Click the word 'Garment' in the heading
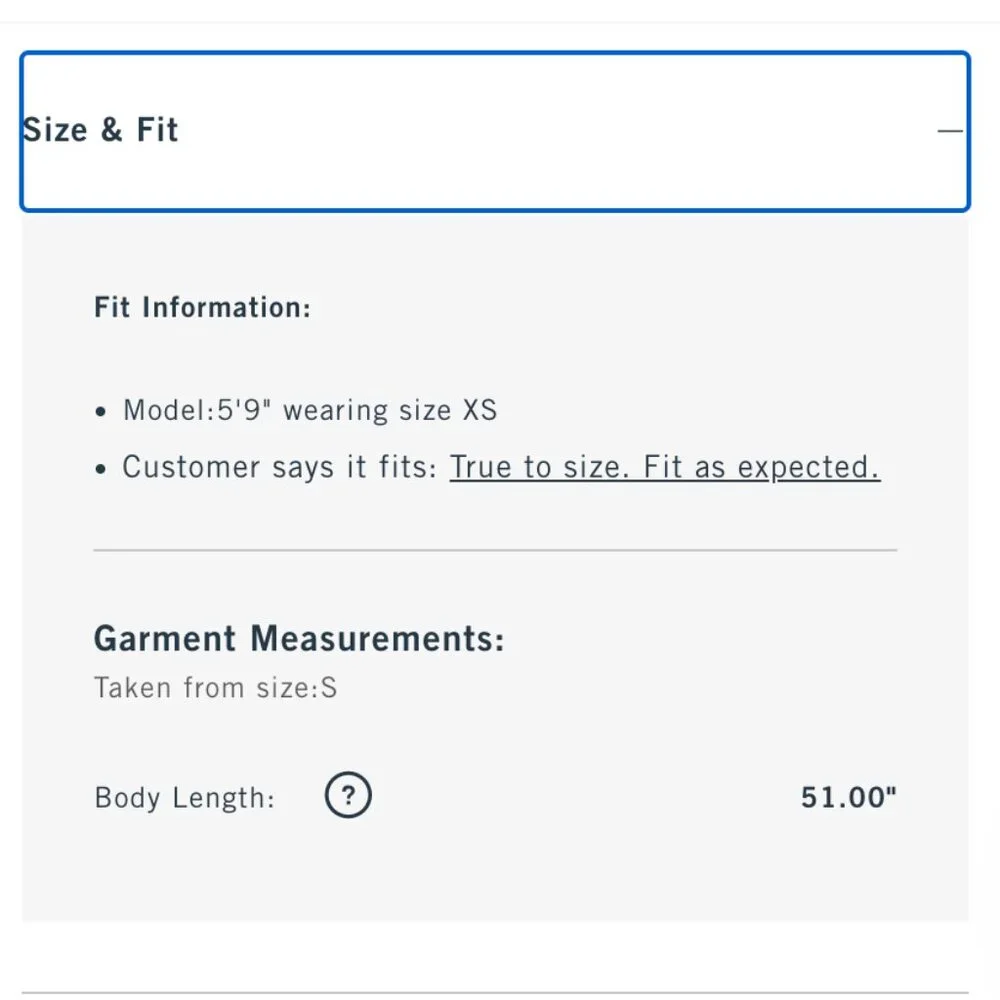 click(165, 638)
